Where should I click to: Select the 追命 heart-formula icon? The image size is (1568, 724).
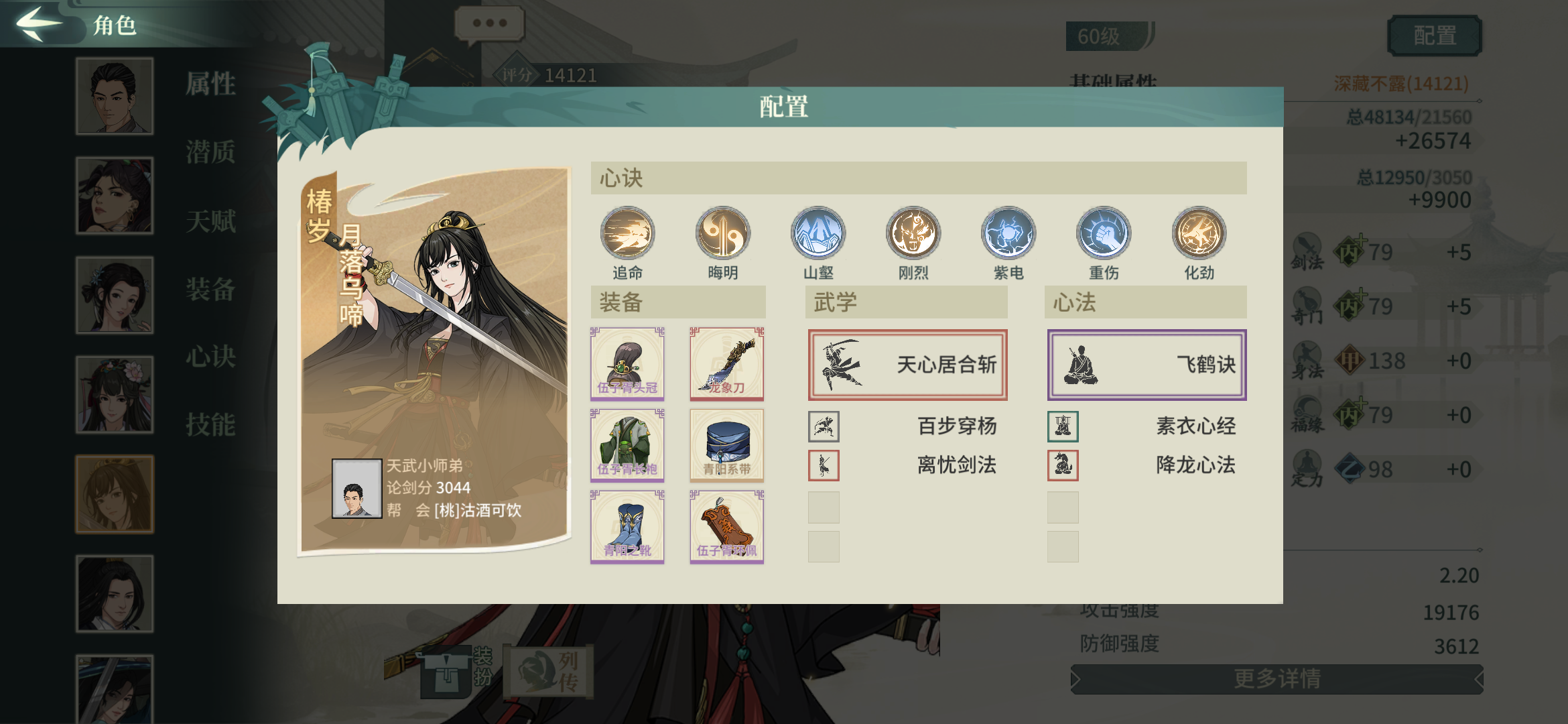click(x=627, y=233)
